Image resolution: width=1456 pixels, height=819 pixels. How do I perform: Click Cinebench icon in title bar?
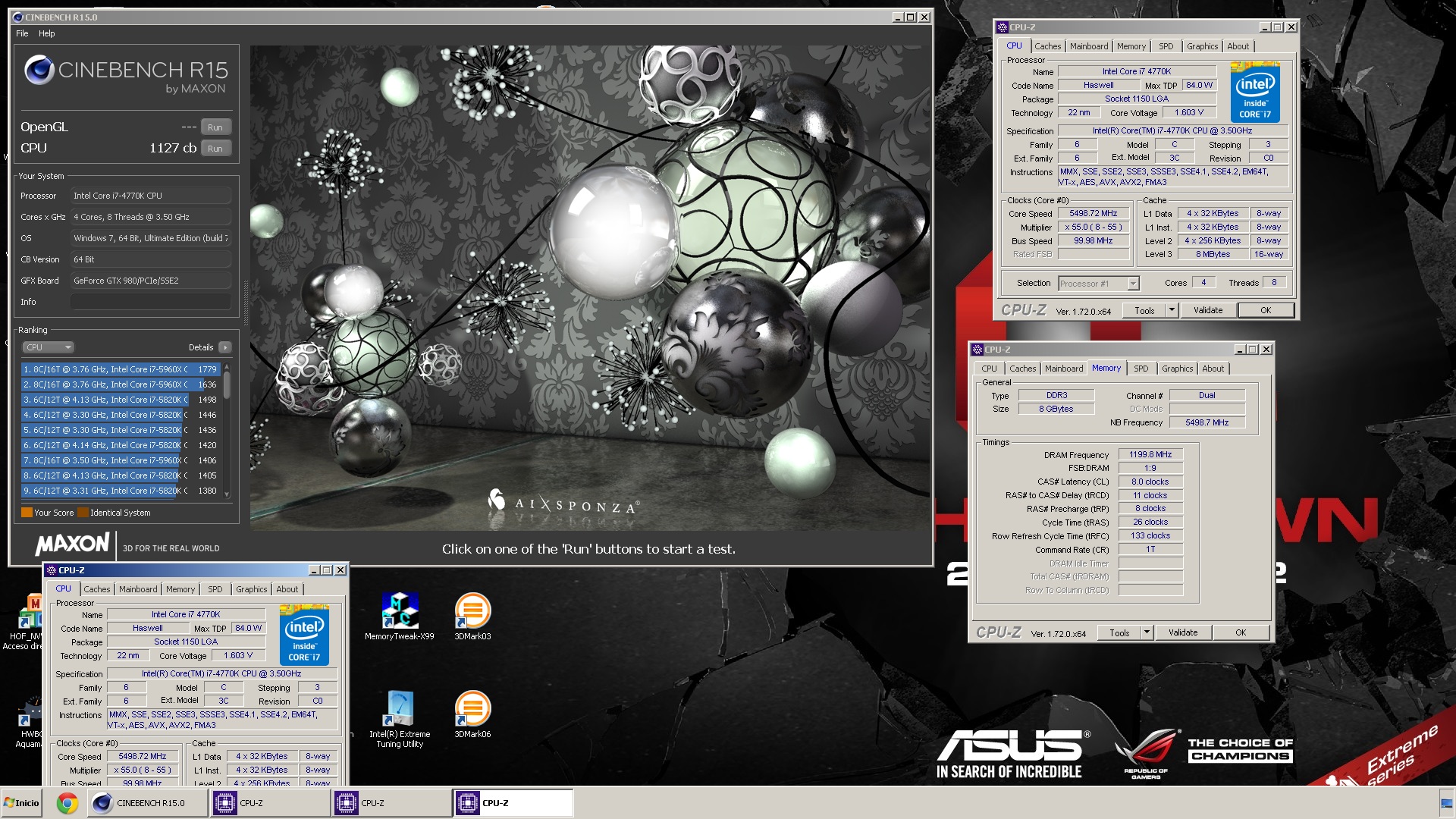[x=18, y=17]
